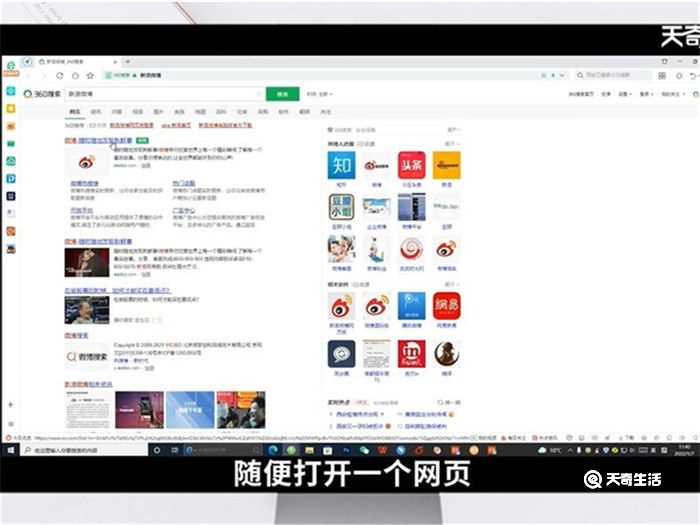Click the 360 search query input field
This screenshot has width=700, height=525.
click(164, 94)
